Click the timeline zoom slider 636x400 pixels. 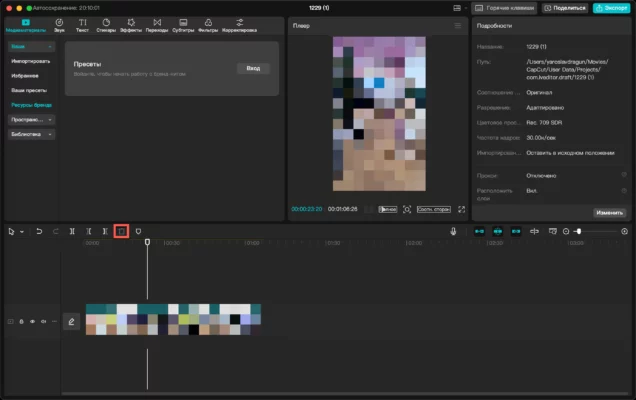tap(597, 231)
